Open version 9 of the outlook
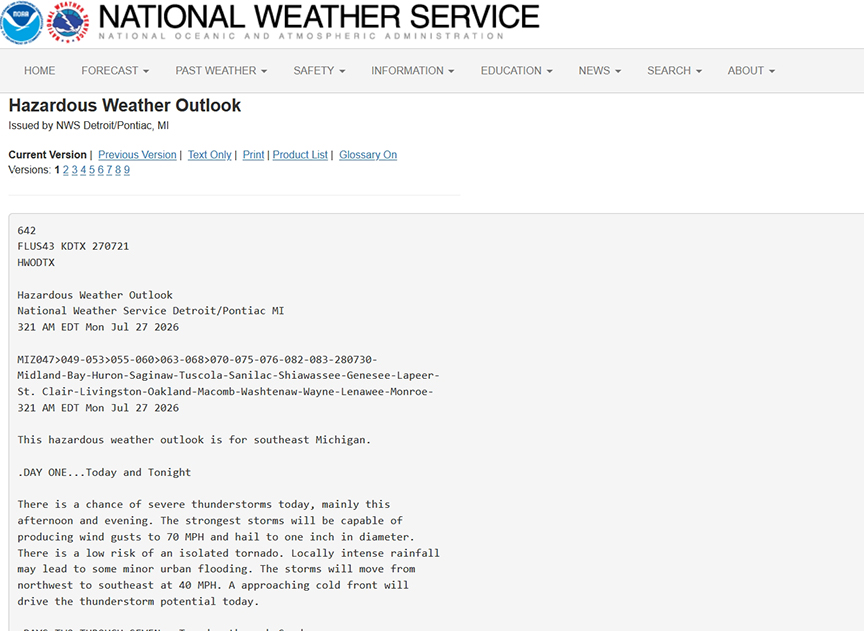864x631 pixels. click(127, 170)
